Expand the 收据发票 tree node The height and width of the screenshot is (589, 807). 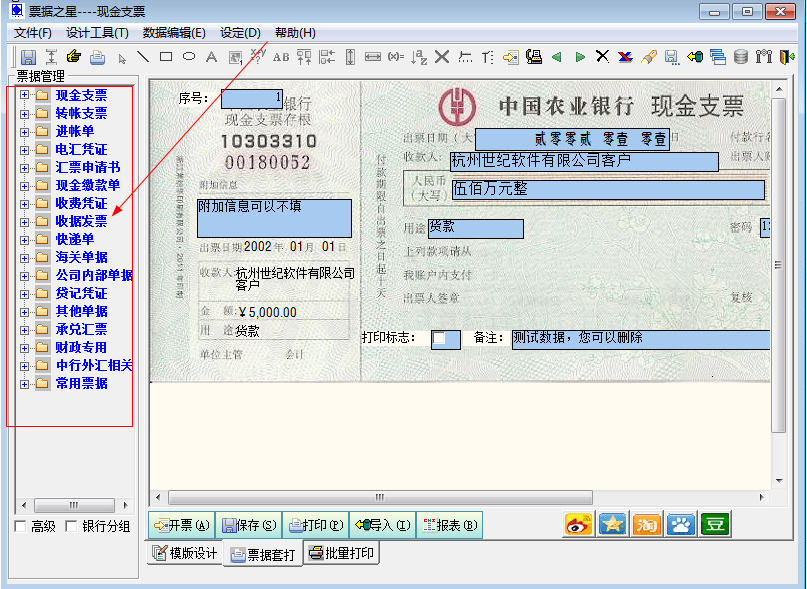click(x=25, y=222)
